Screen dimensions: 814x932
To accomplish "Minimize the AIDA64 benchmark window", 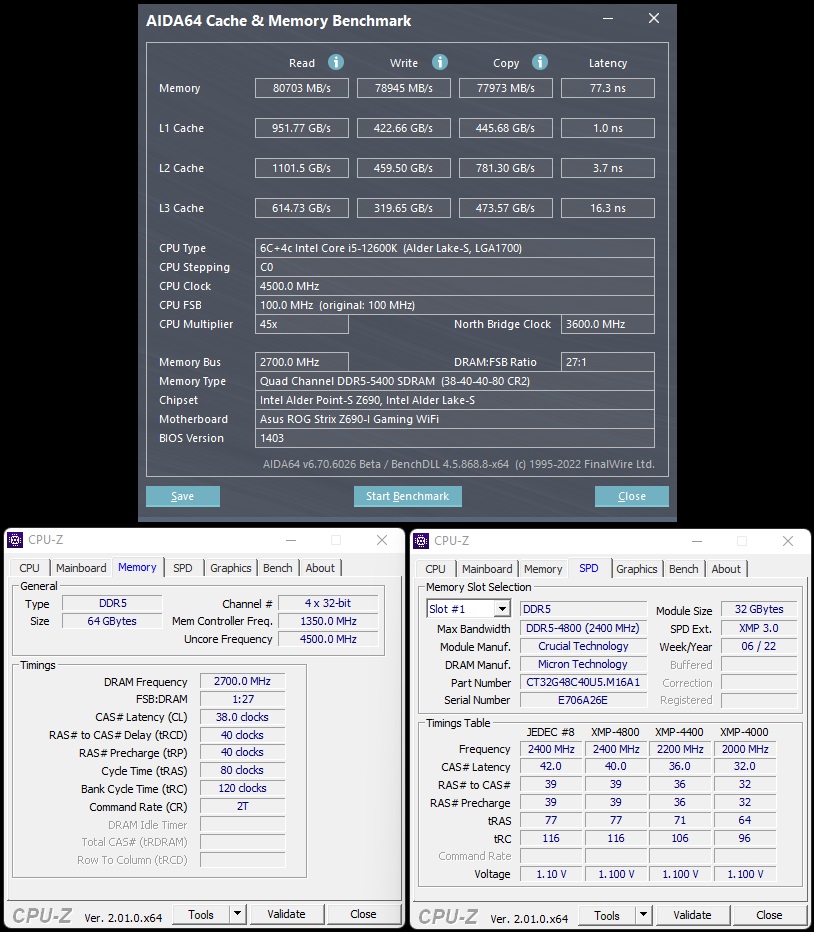I will 608,18.
